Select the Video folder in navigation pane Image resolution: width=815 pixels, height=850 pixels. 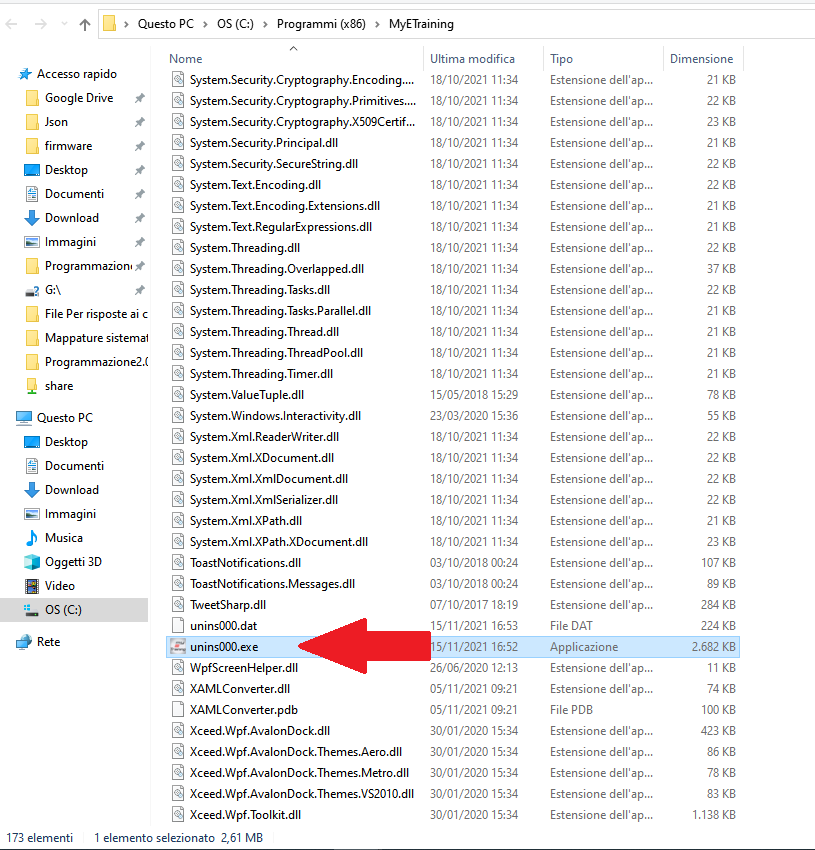59,586
